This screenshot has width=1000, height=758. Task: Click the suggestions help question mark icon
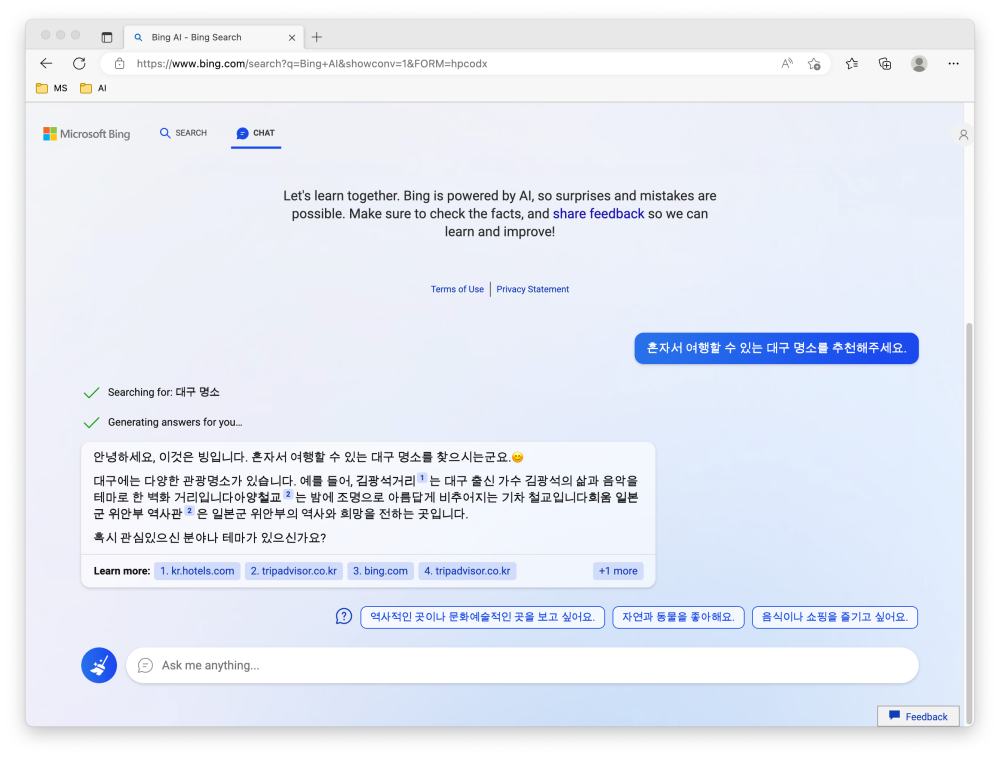pyautogui.click(x=344, y=616)
